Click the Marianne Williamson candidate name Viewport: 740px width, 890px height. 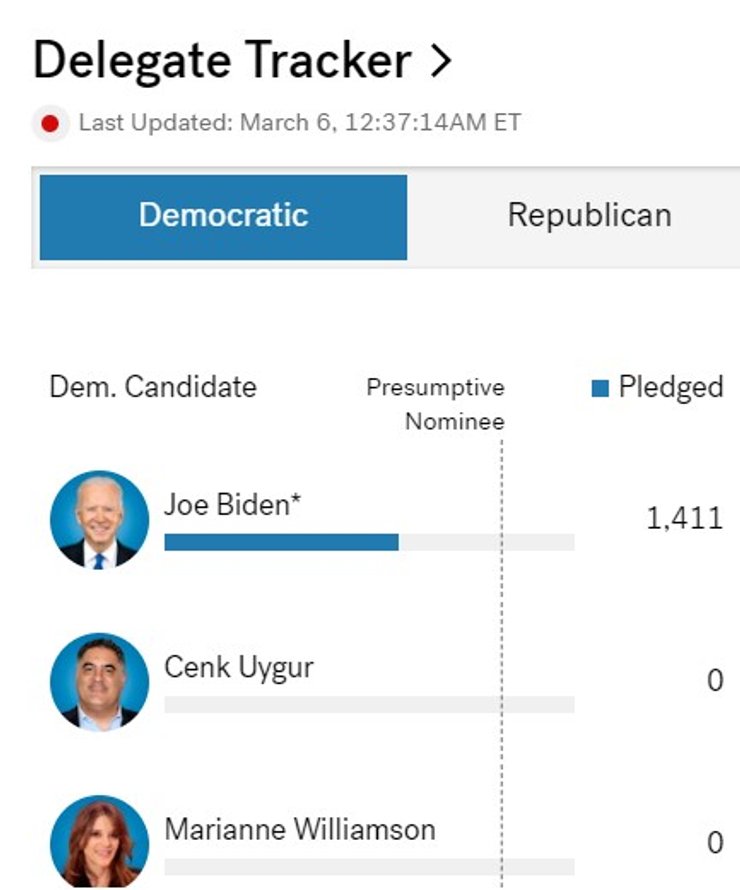click(299, 829)
